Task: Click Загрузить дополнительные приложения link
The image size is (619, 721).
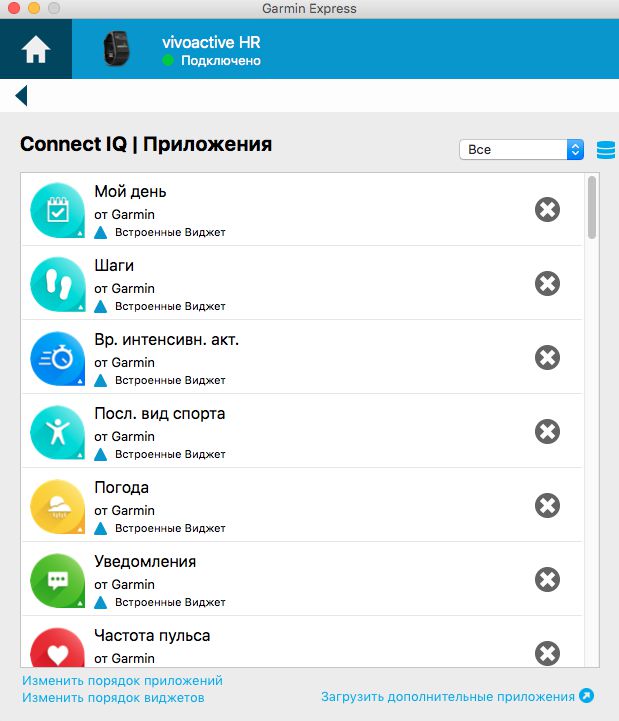Action: pyautogui.click(x=448, y=697)
